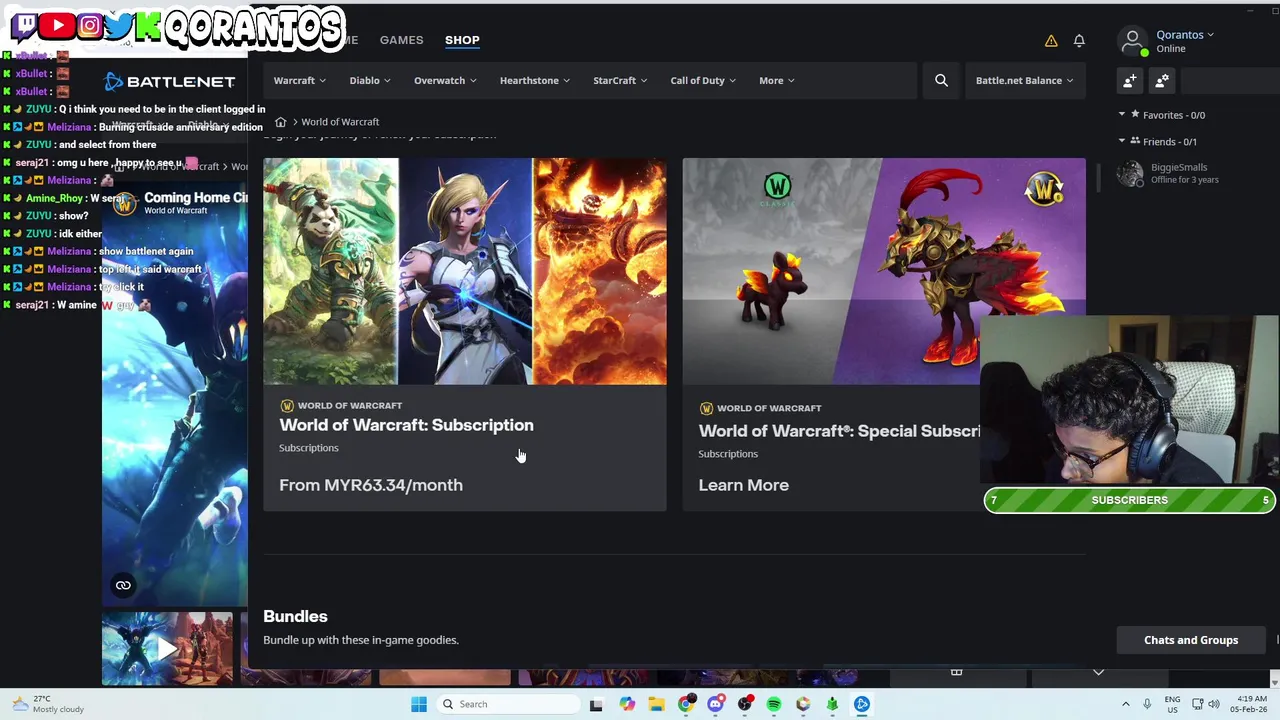Open OBS Studio from the taskbar
1280x720 pixels.
[x=745, y=704]
